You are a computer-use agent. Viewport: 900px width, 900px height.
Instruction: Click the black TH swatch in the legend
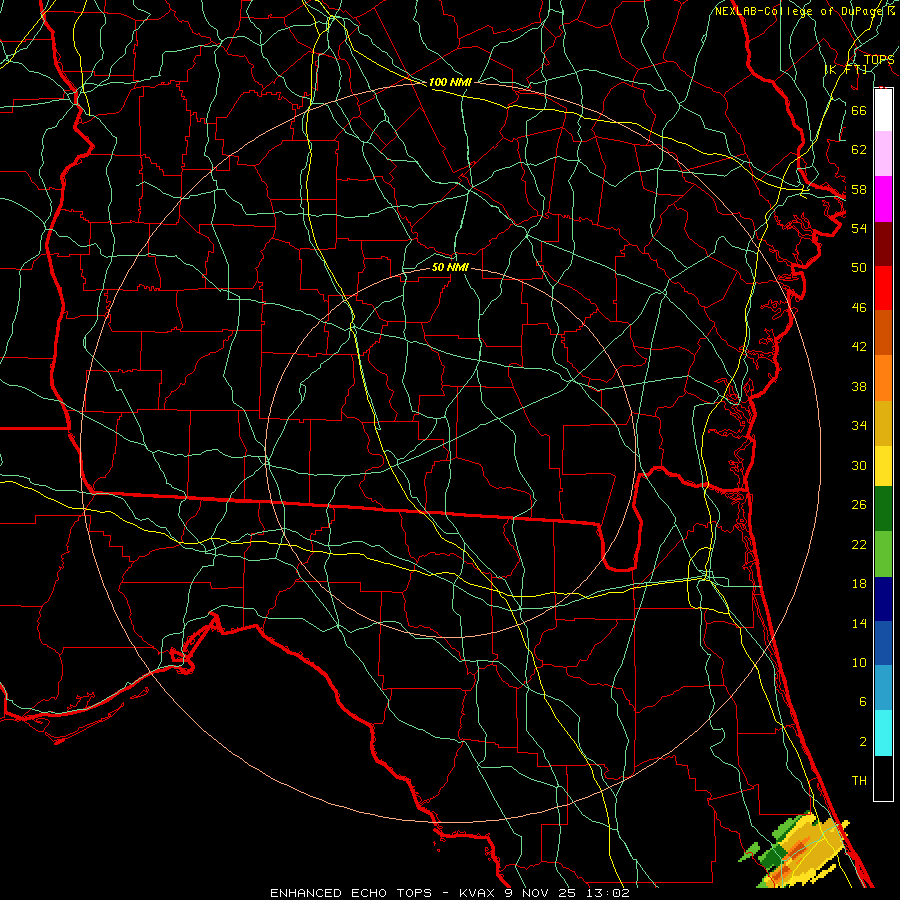[883, 778]
